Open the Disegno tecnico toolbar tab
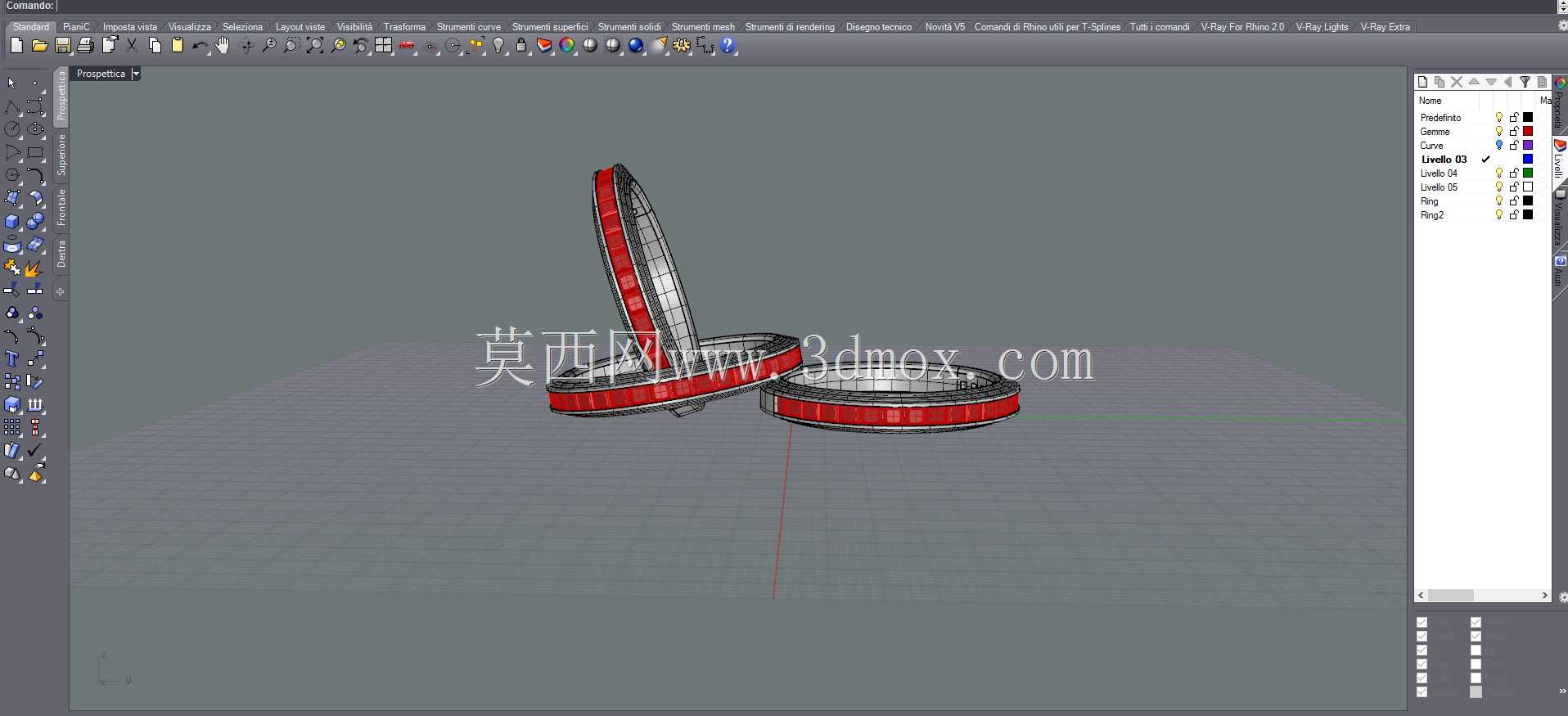1568x716 pixels. click(x=878, y=27)
